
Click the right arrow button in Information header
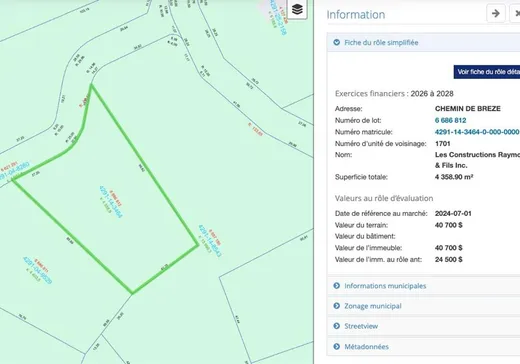point(496,13)
